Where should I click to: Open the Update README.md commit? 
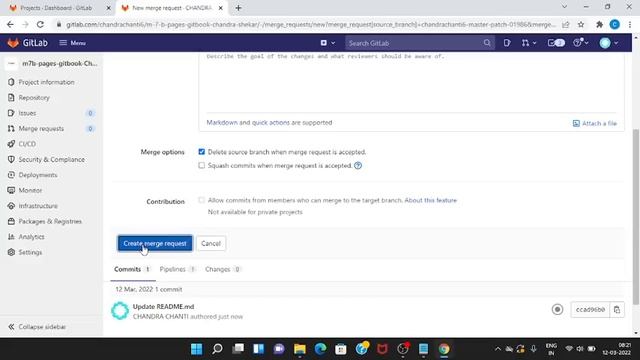pos(163,307)
